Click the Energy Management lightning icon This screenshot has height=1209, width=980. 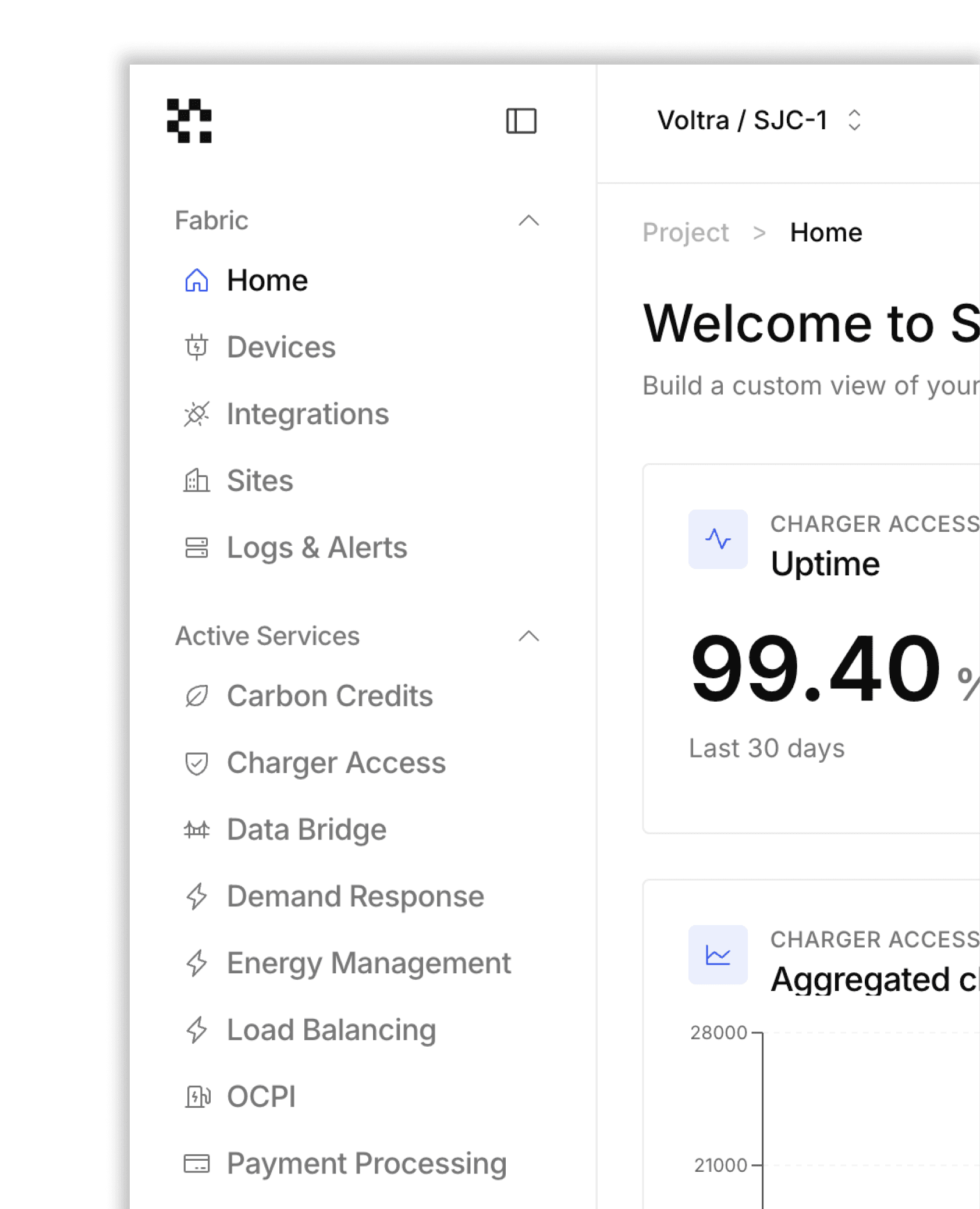pos(197,963)
